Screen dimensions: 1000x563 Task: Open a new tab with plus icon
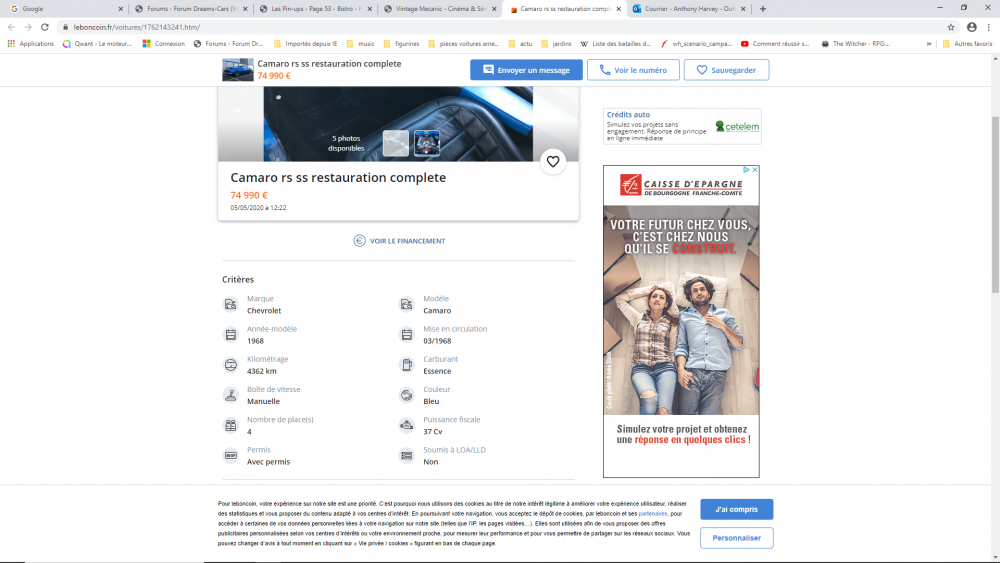pos(763,9)
